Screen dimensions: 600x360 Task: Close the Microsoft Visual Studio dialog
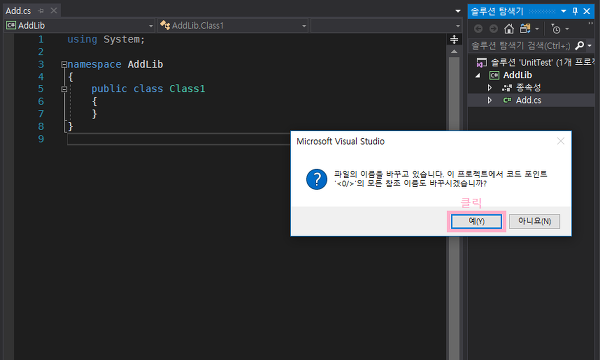click(561, 141)
